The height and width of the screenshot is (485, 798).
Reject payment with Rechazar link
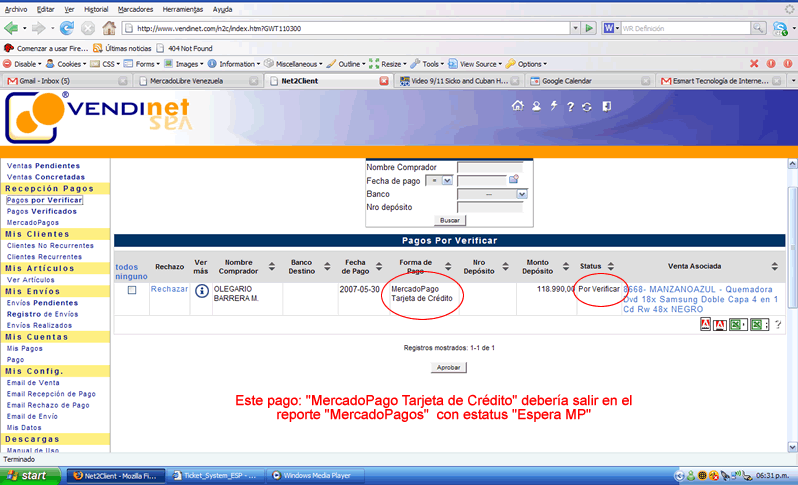(x=169, y=289)
